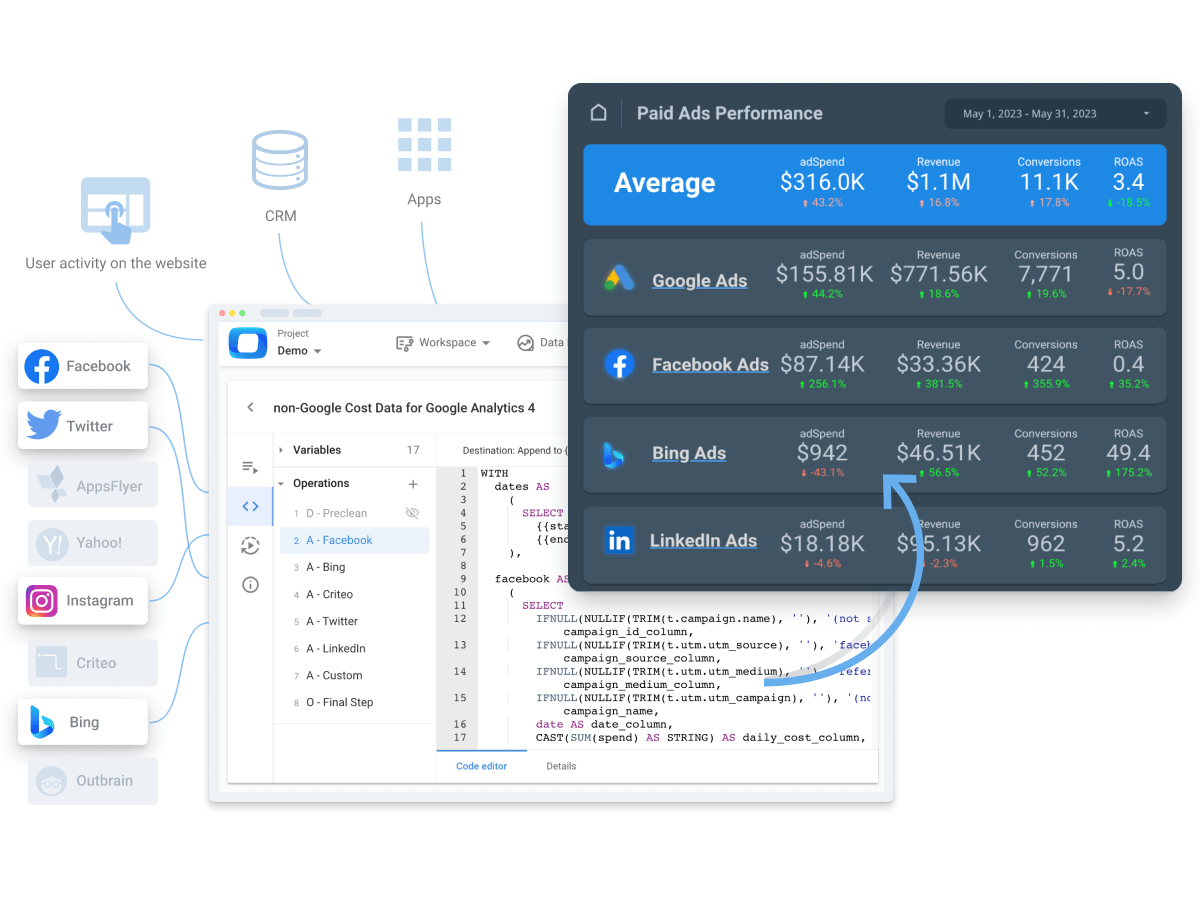
Task: Select the log list icon above code icon
Action: pyautogui.click(x=250, y=468)
